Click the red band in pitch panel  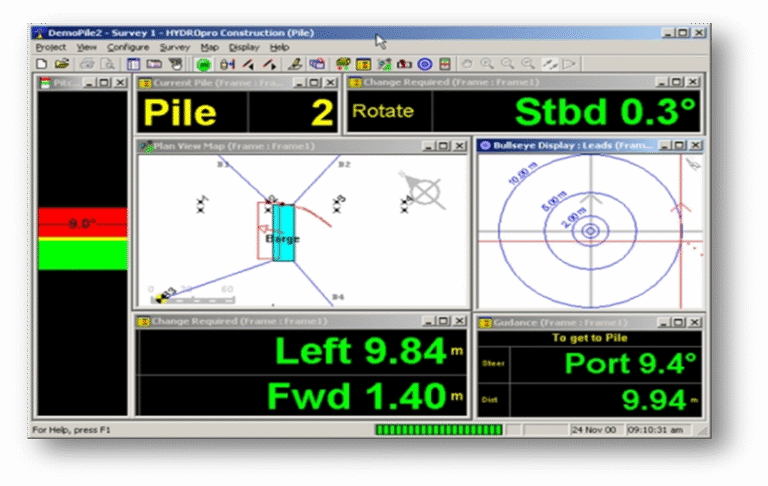tap(83, 223)
